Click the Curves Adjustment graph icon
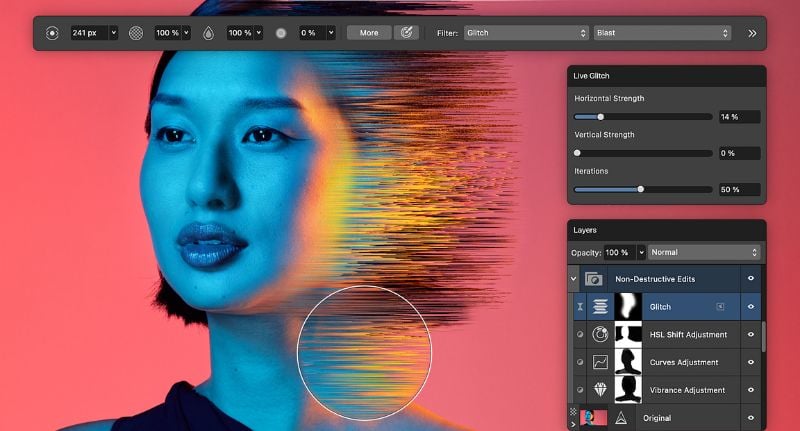 pos(601,362)
